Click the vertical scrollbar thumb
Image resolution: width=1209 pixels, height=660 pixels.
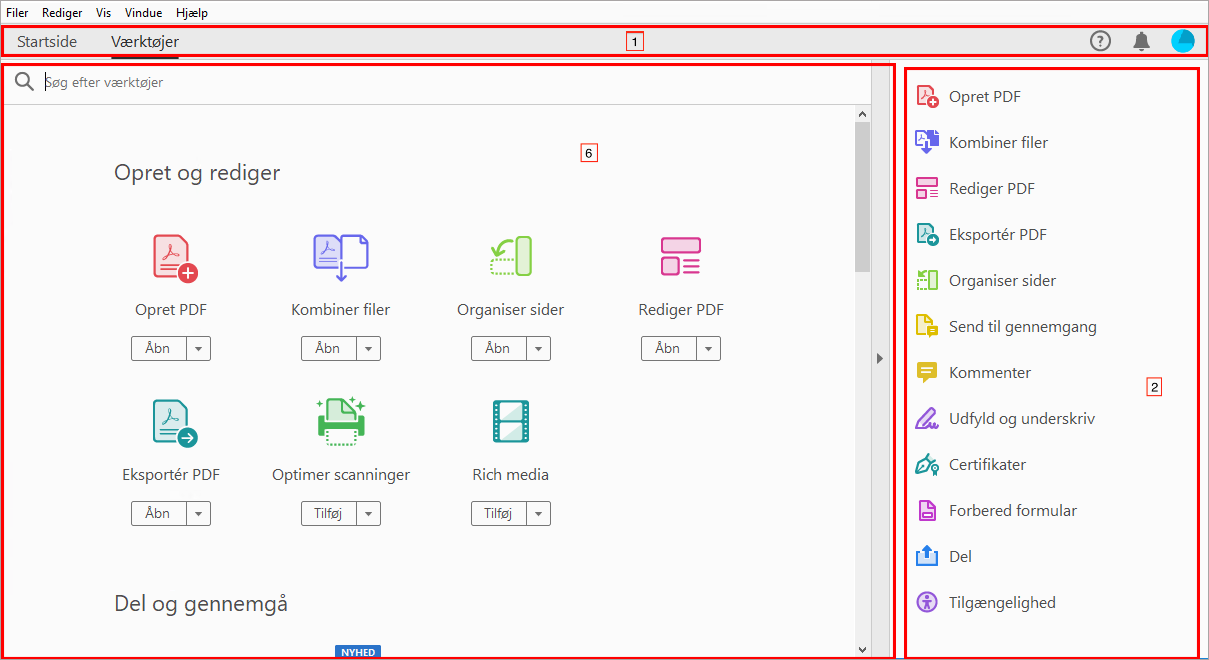[862, 198]
